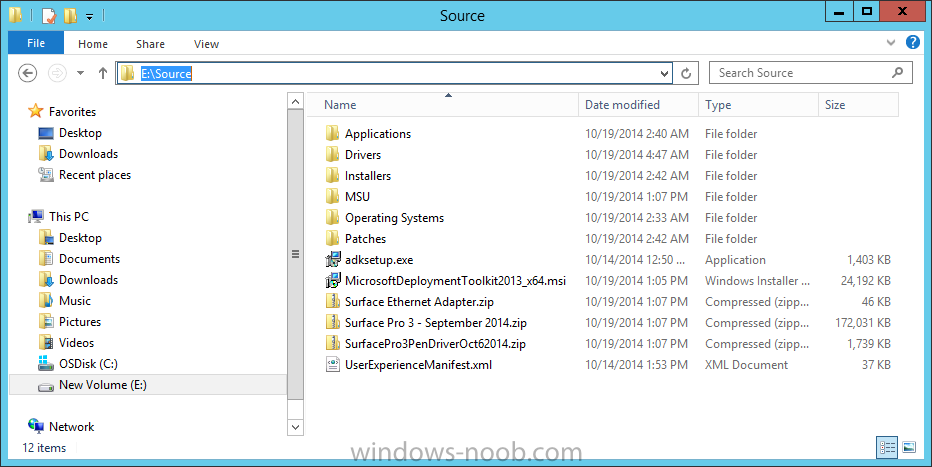Viewport: 932px width, 467px height.
Task: Open the blue Help question mark
Action: pyautogui.click(x=912, y=42)
